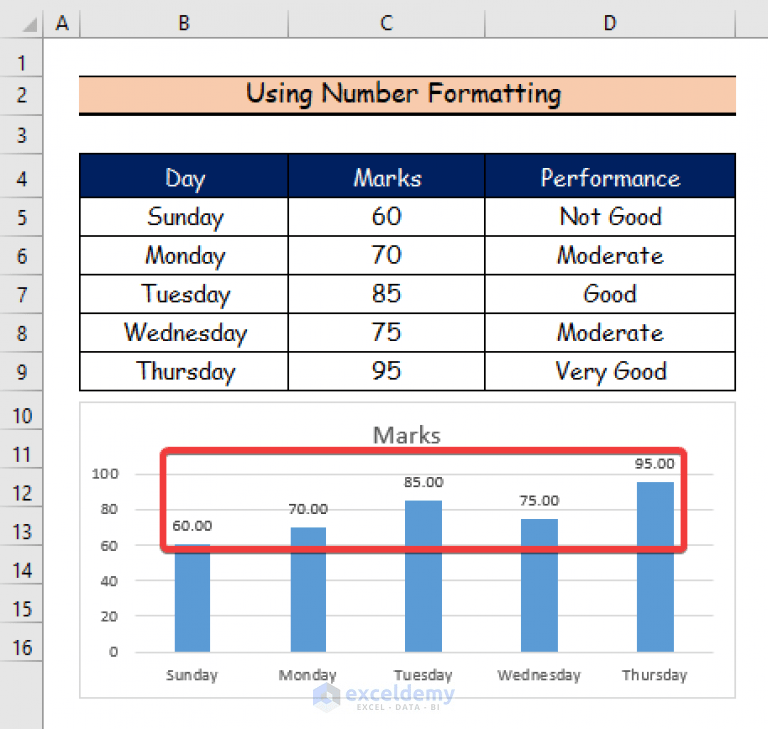Click the 80 value on vertical axis

(109, 510)
